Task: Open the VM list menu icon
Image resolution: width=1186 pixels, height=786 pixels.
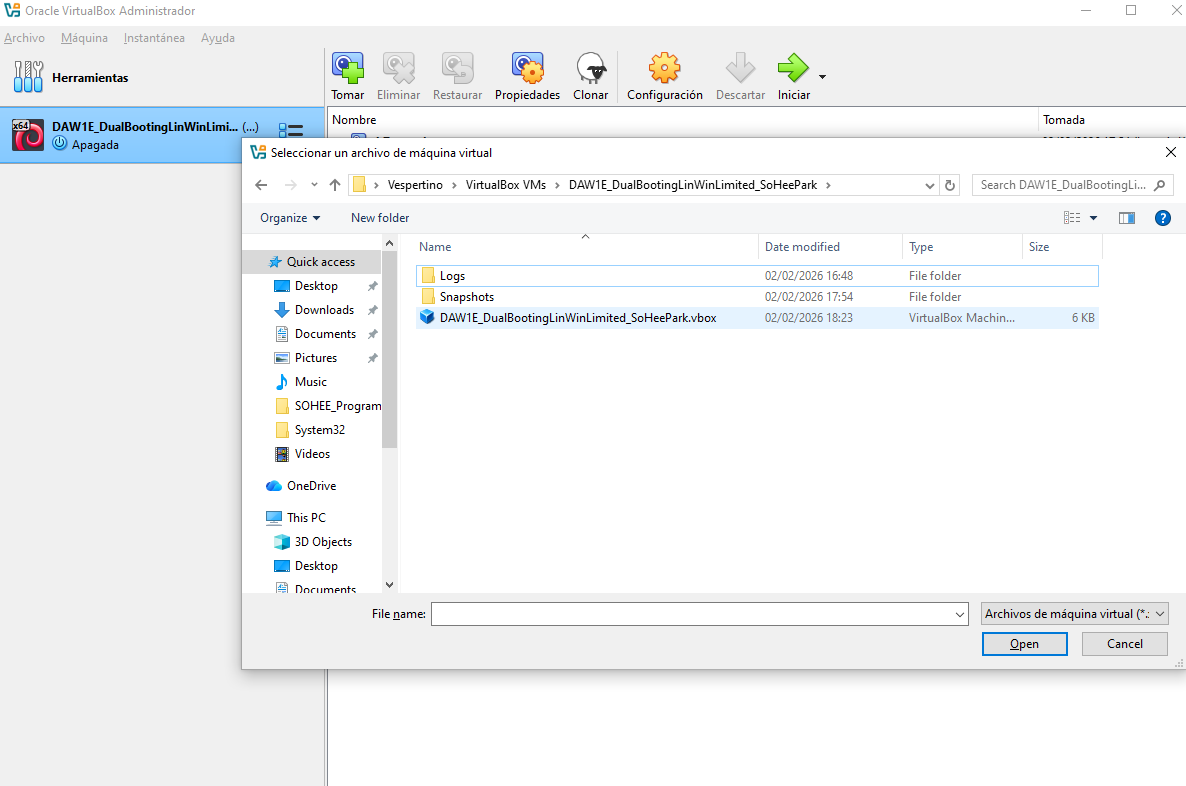Action: [x=291, y=132]
